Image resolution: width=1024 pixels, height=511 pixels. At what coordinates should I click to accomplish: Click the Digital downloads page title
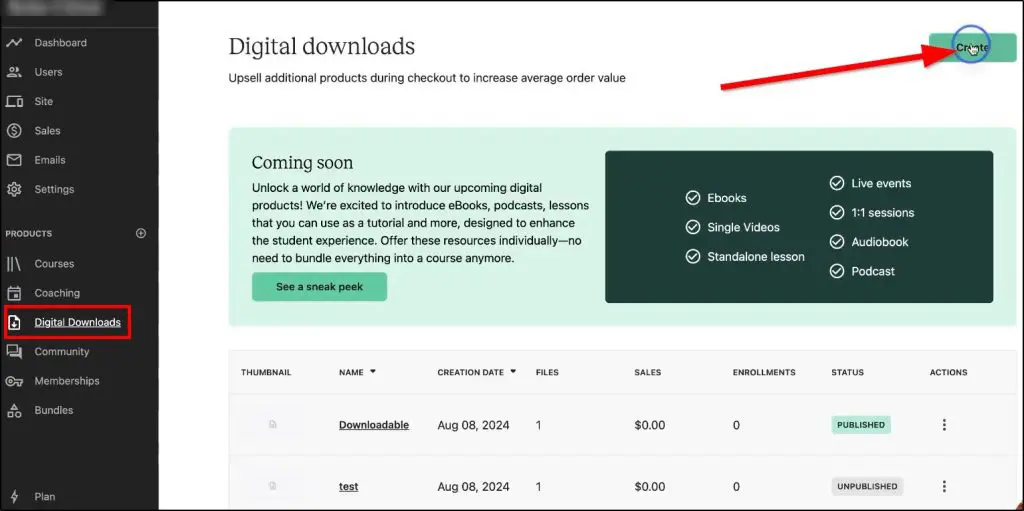[321, 47]
